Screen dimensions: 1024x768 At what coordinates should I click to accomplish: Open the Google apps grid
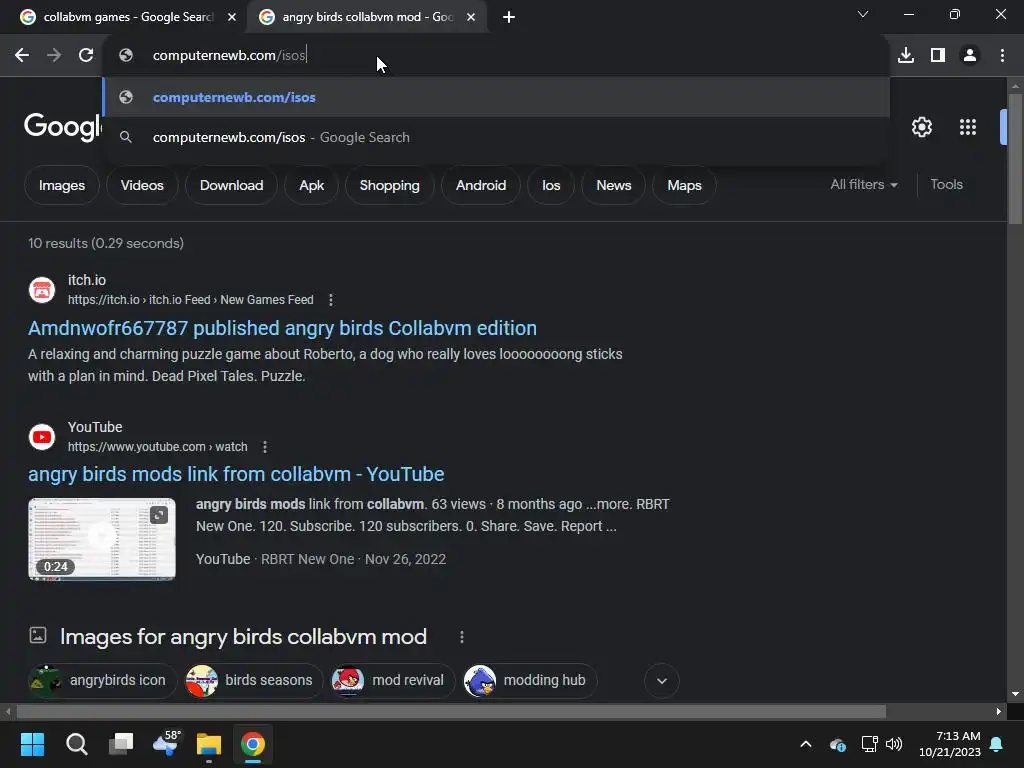coord(968,127)
